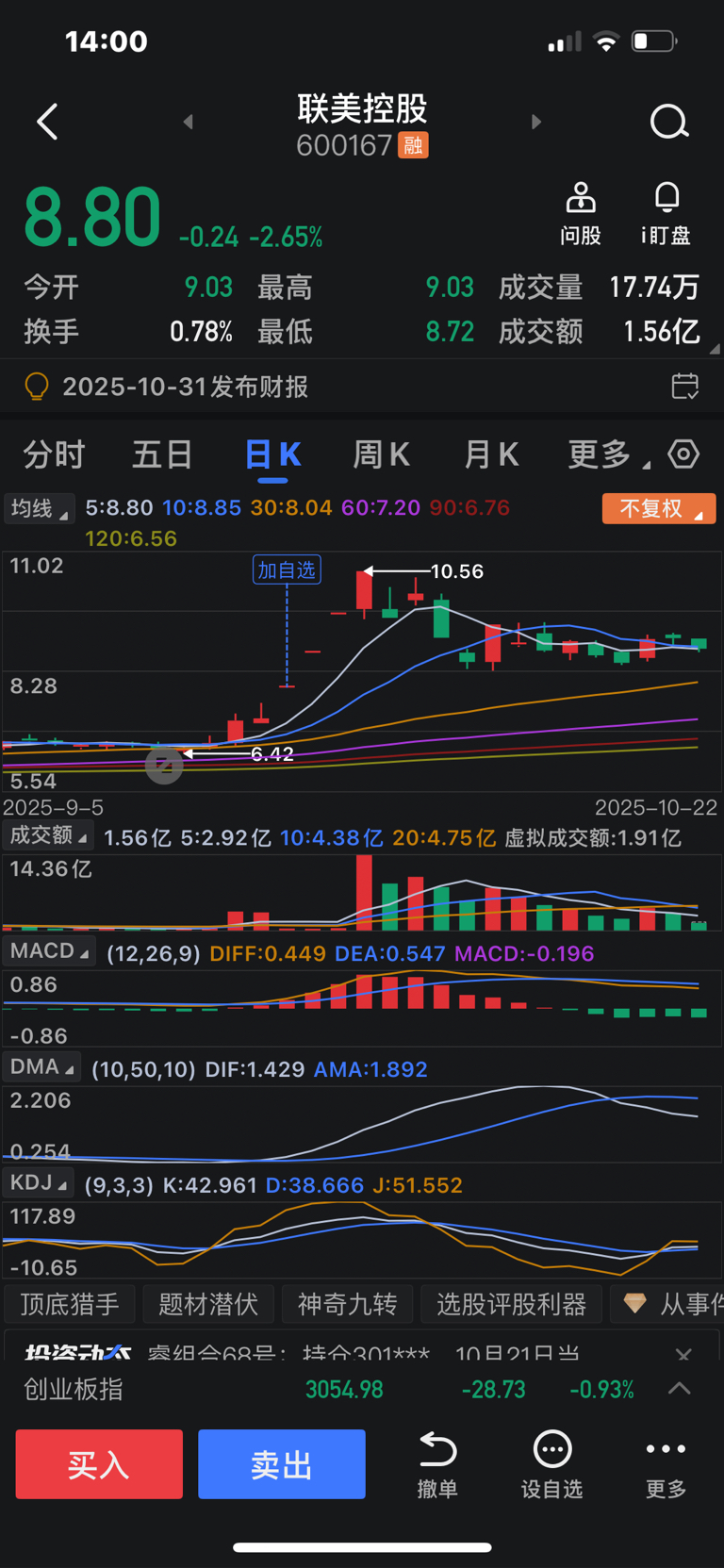The image size is (724, 1568).
Task: Tap the KDJ parameters (9,3,3)
Action: (x=119, y=1185)
